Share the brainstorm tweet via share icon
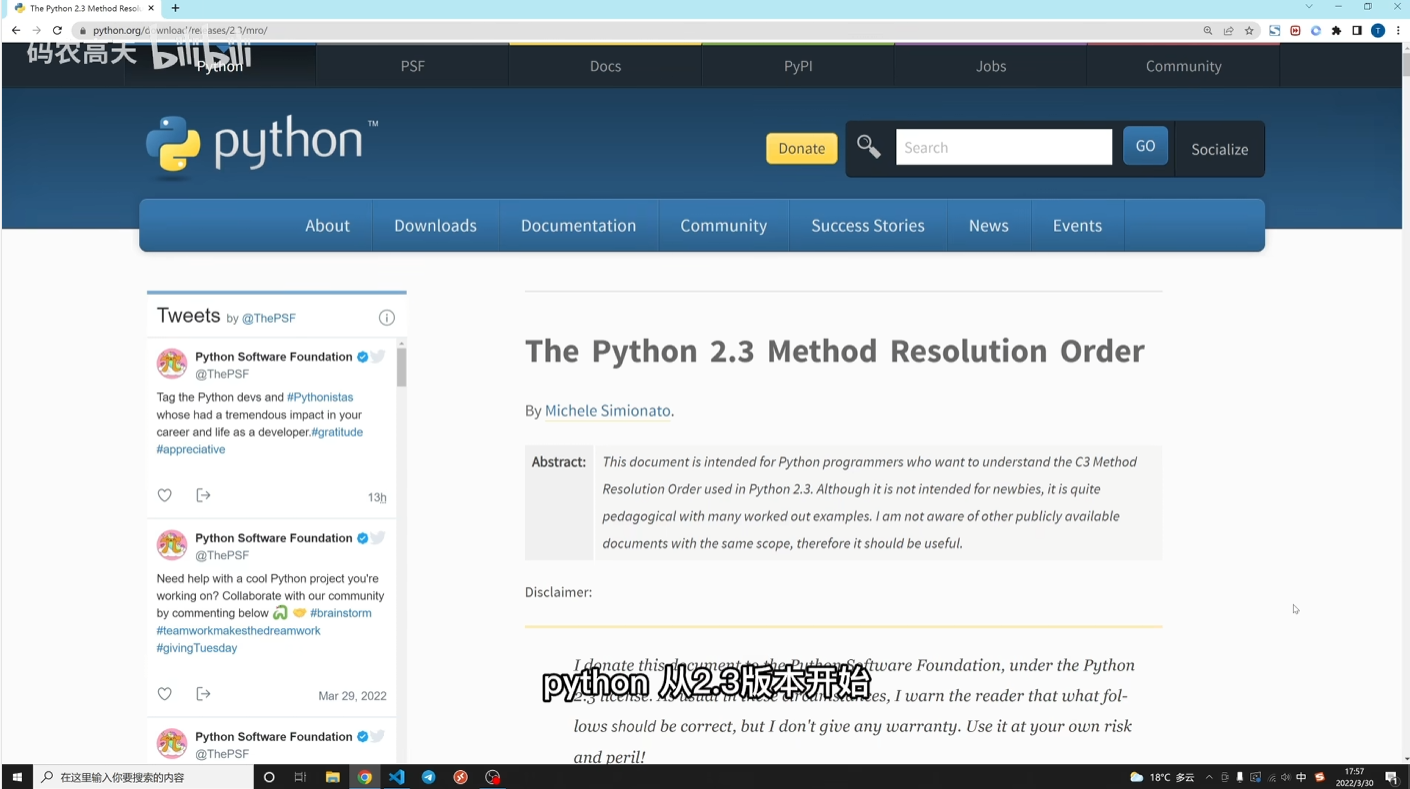This screenshot has height=789, width=1410. [x=203, y=694]
